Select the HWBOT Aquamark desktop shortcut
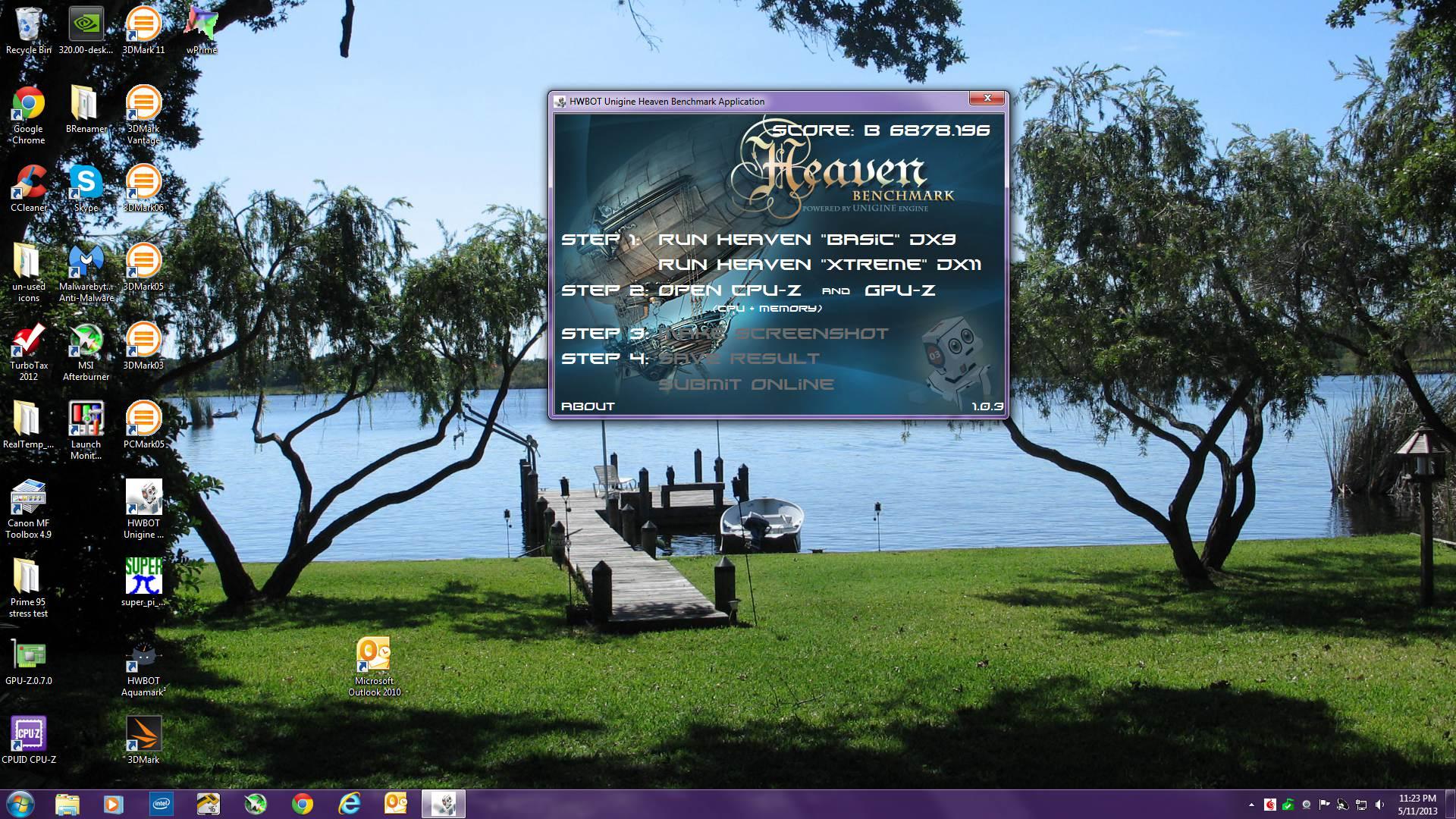 (143, 668)
